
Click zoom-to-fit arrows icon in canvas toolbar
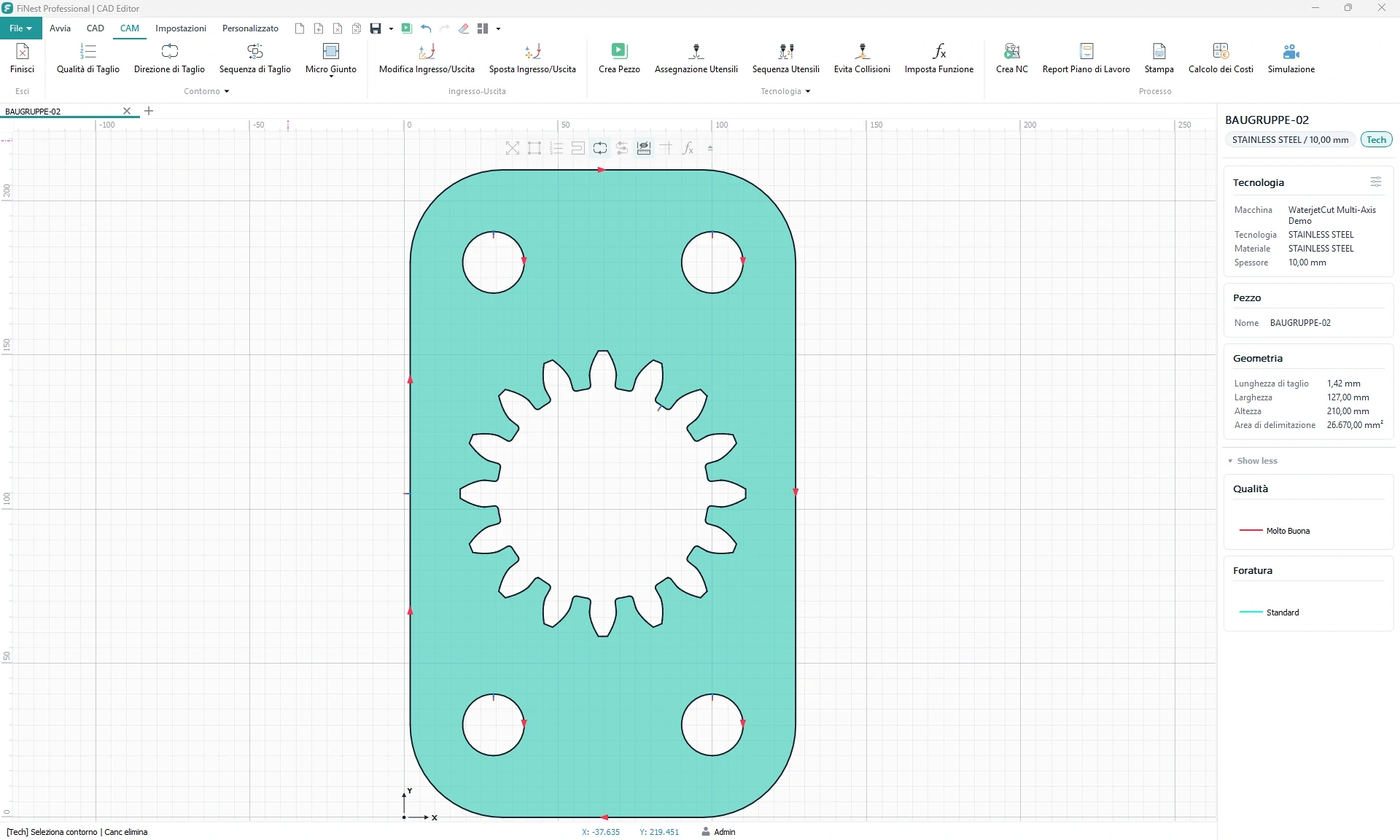[x=513, y=148]
